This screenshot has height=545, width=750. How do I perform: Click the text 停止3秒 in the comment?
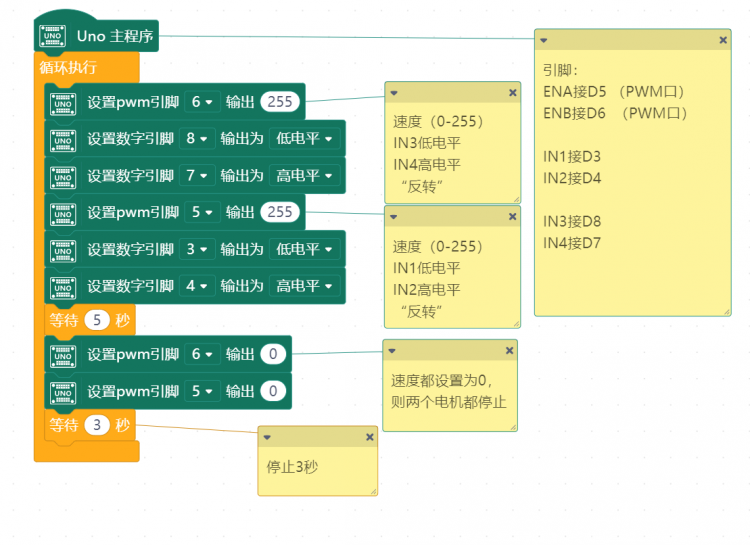[292, 467]
